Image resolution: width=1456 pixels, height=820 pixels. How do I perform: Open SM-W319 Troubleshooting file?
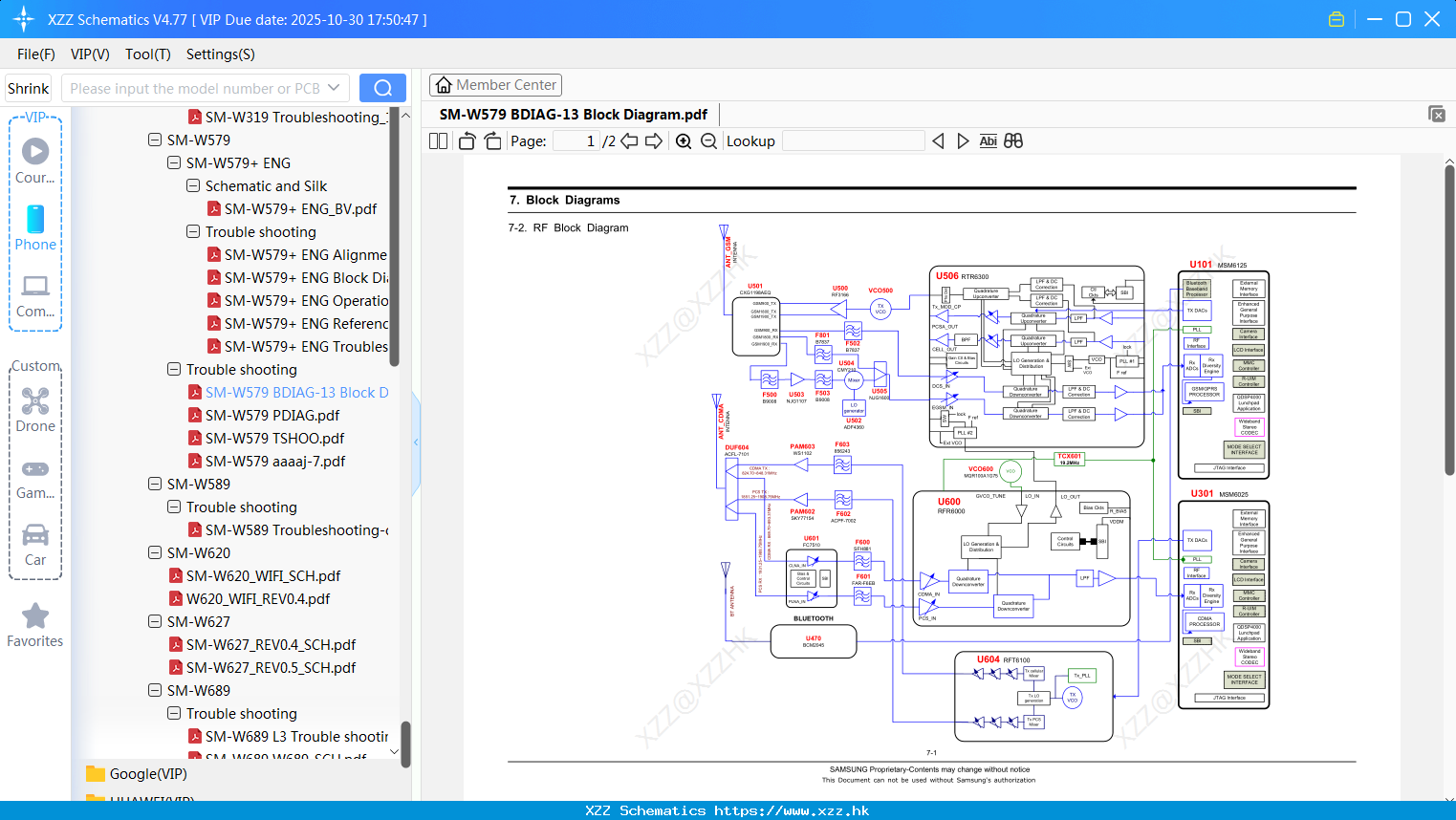(x=288, y=117)
